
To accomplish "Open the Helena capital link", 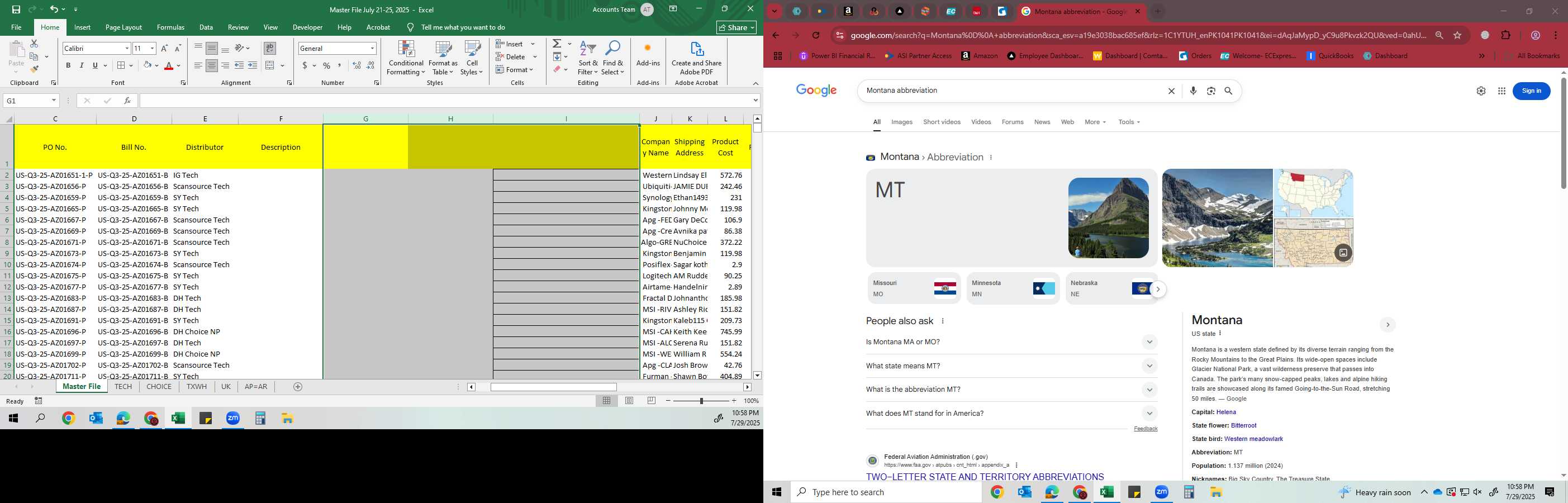I will click(x=1226, y=412).
